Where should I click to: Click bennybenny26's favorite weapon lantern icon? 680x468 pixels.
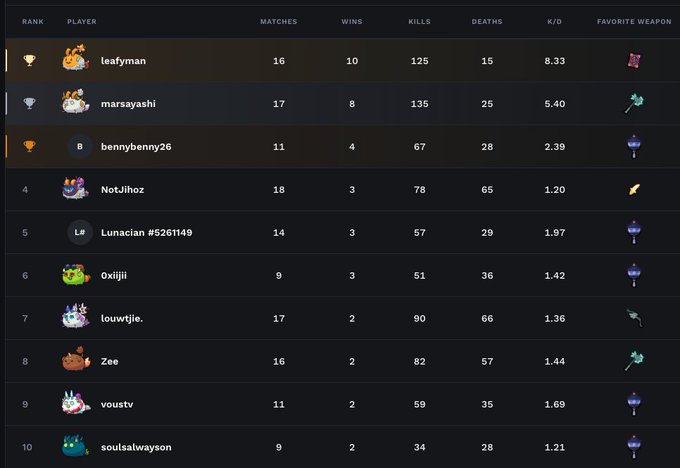click(634, 147)
